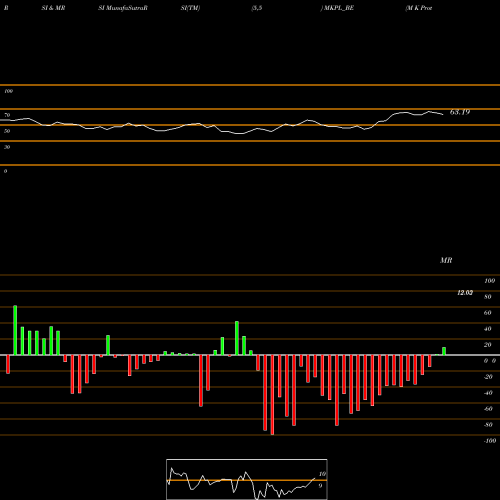Click the RSI axis label 30
Viewport: 500px width, 500px height.
coord(7,147)
